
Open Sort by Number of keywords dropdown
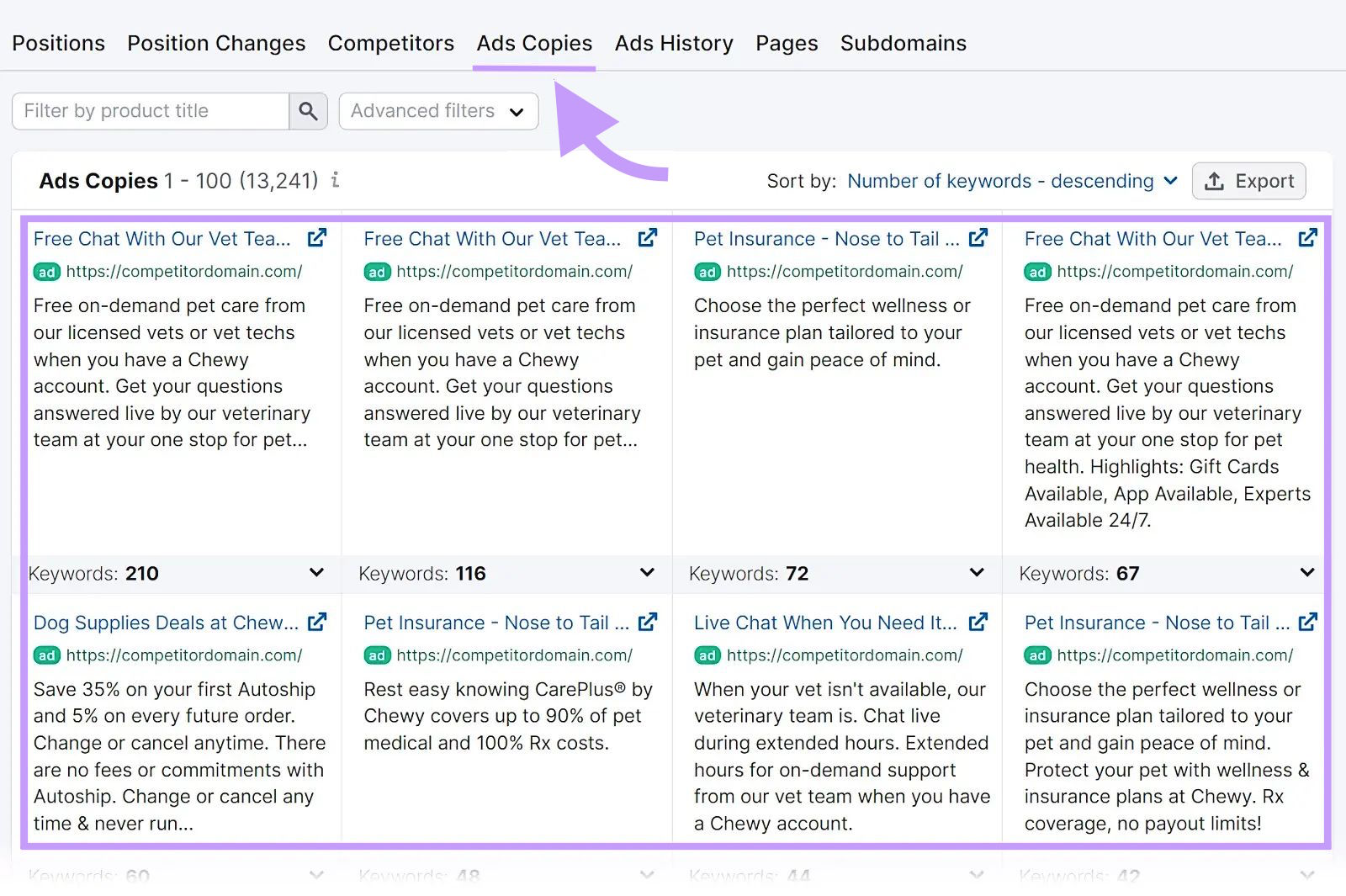click(x=1012, y=181)
